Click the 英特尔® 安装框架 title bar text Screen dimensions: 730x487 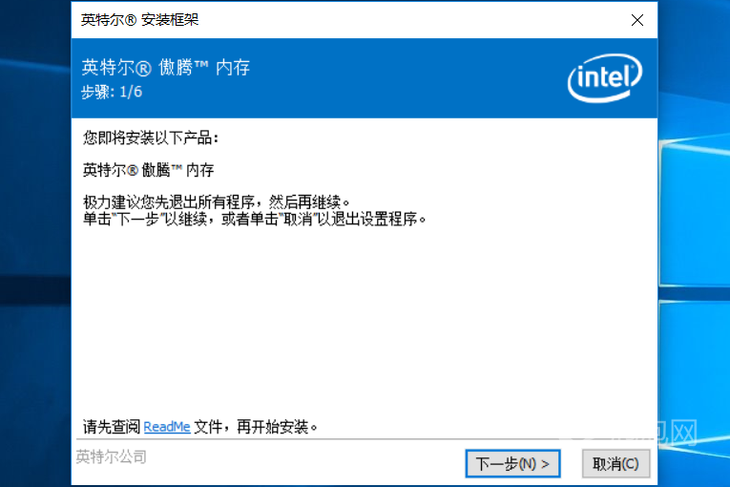tap(140, 20)
